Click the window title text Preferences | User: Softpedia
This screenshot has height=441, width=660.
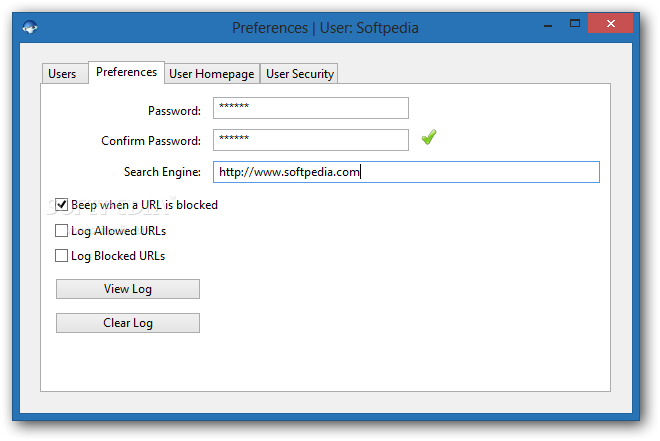pos(325,28)
